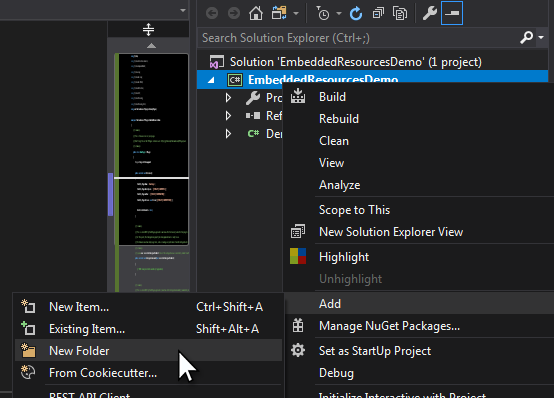Screen dimensions: 554x398
Task: Open the Pending Changes Filter dropdown arrow
Action: 339,13
